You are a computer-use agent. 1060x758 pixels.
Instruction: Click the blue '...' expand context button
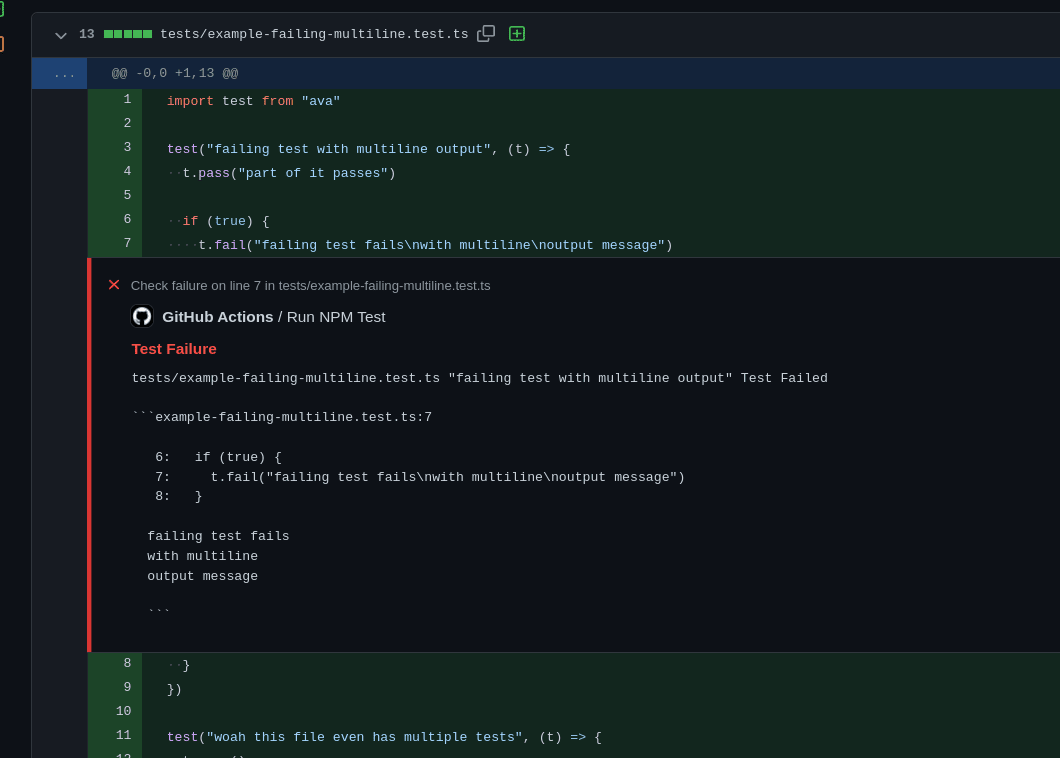[63, 72]
